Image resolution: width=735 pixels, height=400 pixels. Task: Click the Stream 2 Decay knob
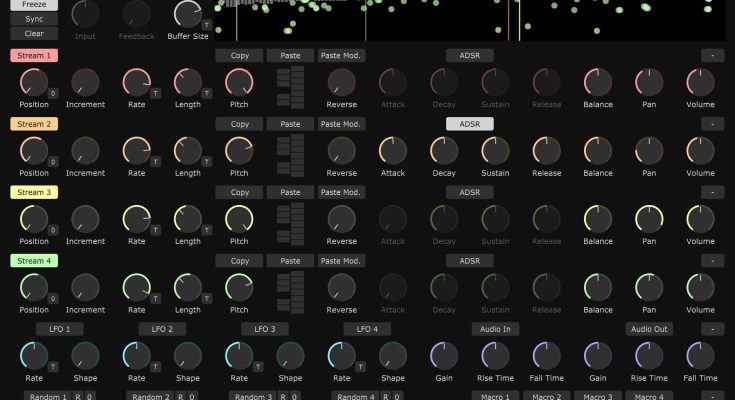tap(444, 150)
